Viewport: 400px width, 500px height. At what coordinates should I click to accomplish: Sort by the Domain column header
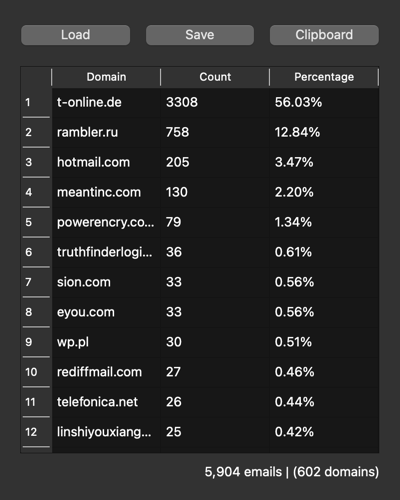[106, 77]
